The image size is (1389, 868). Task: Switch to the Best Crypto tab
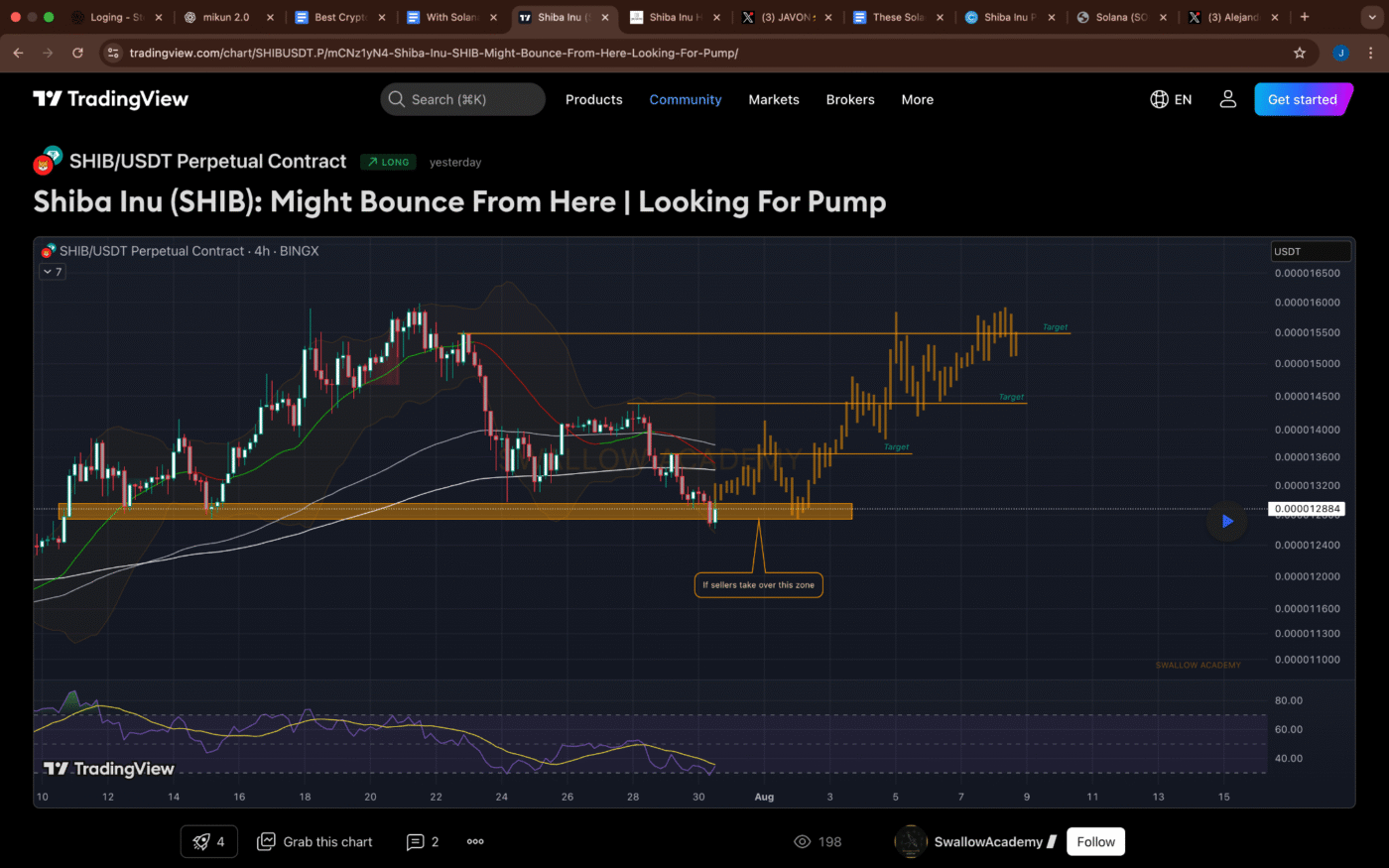coord(340,17)
